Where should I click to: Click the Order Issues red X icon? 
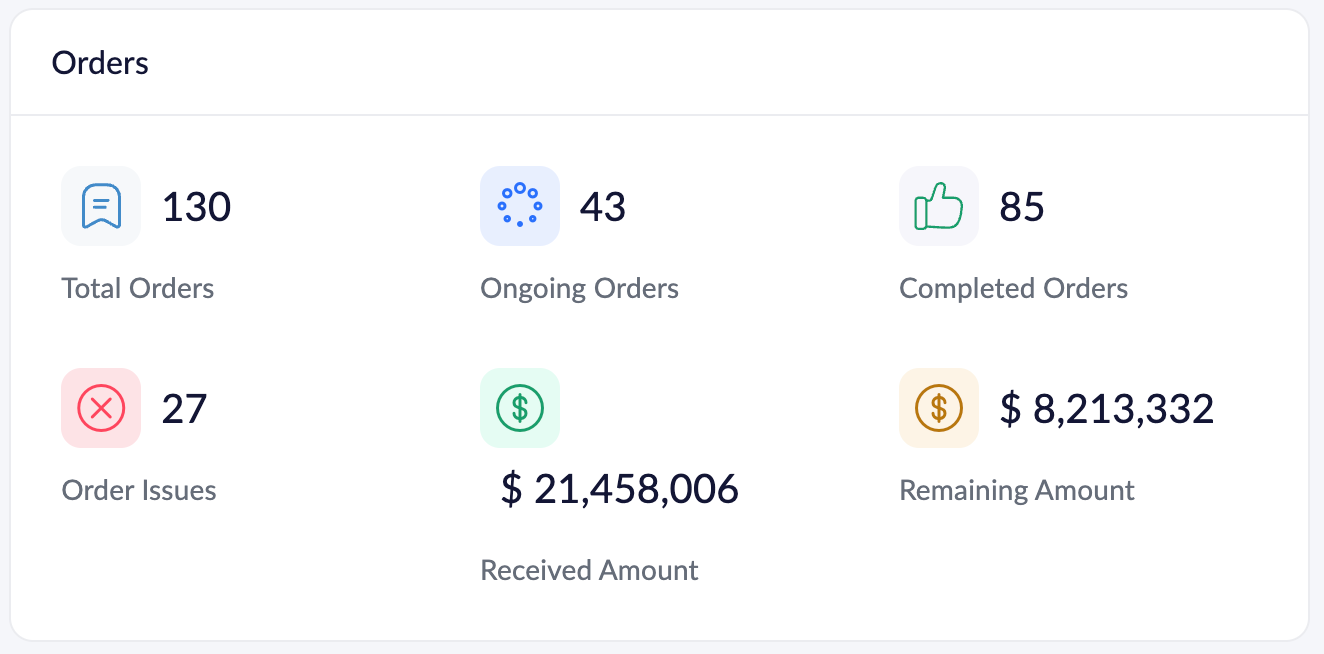pos(101,408)
